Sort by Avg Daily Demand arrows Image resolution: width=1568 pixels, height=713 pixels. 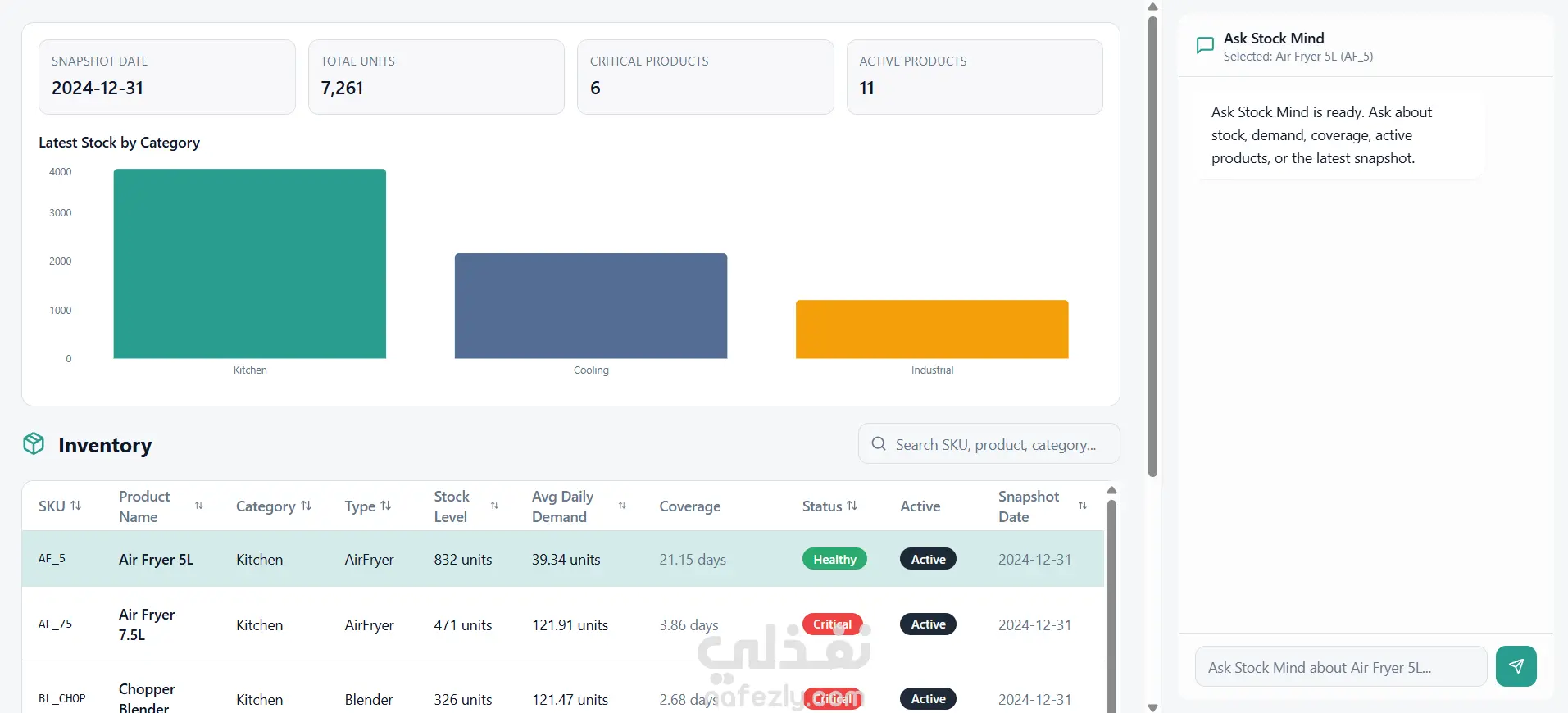(622, 506)
